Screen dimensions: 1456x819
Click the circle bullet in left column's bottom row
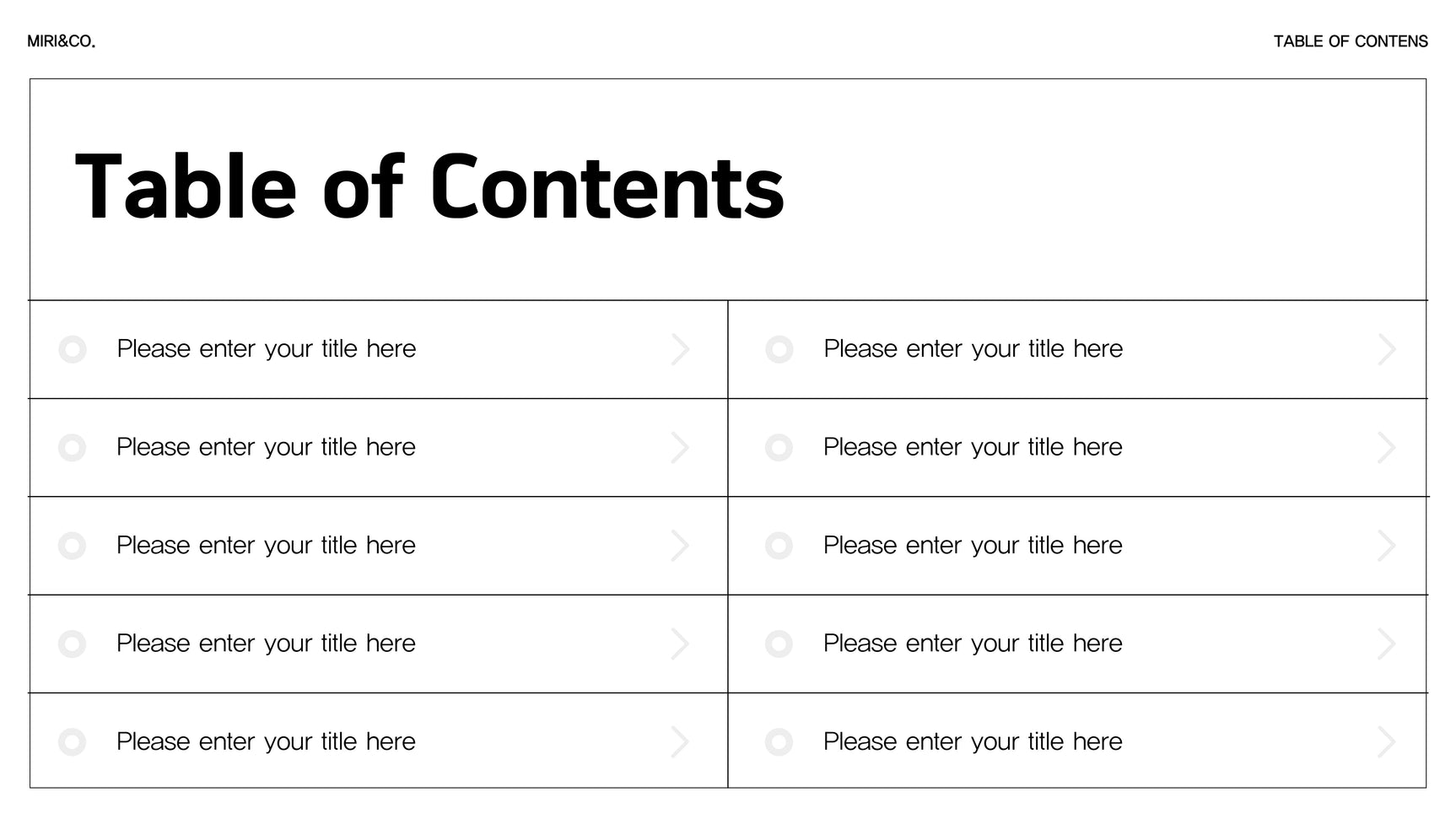click(x=72, y=742)
